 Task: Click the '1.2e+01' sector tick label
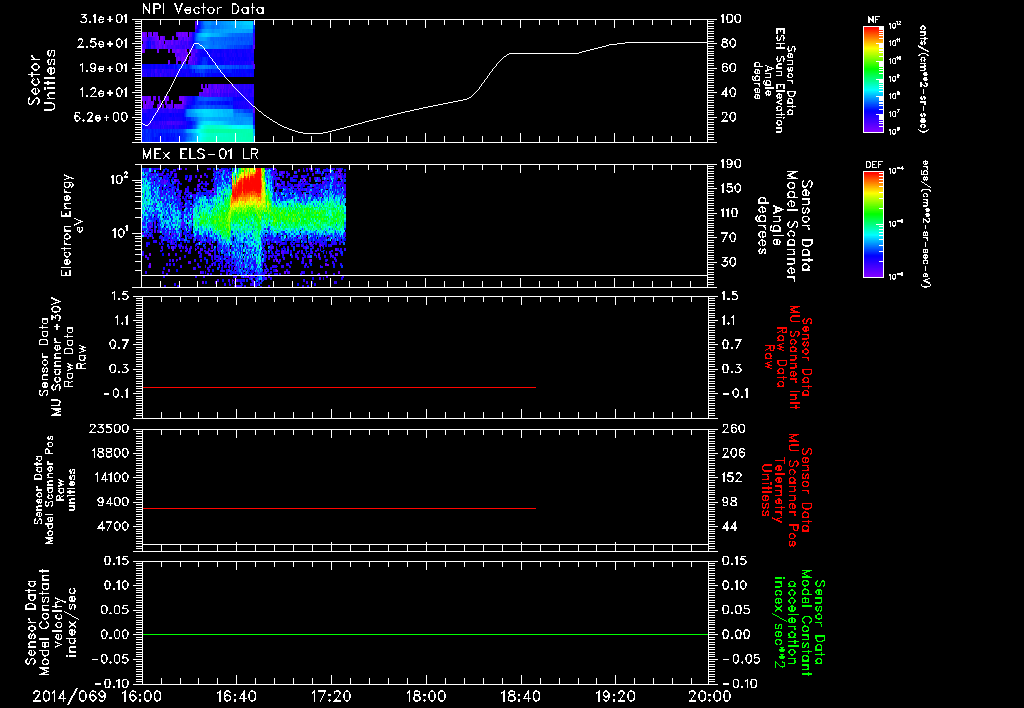[104, 93]
